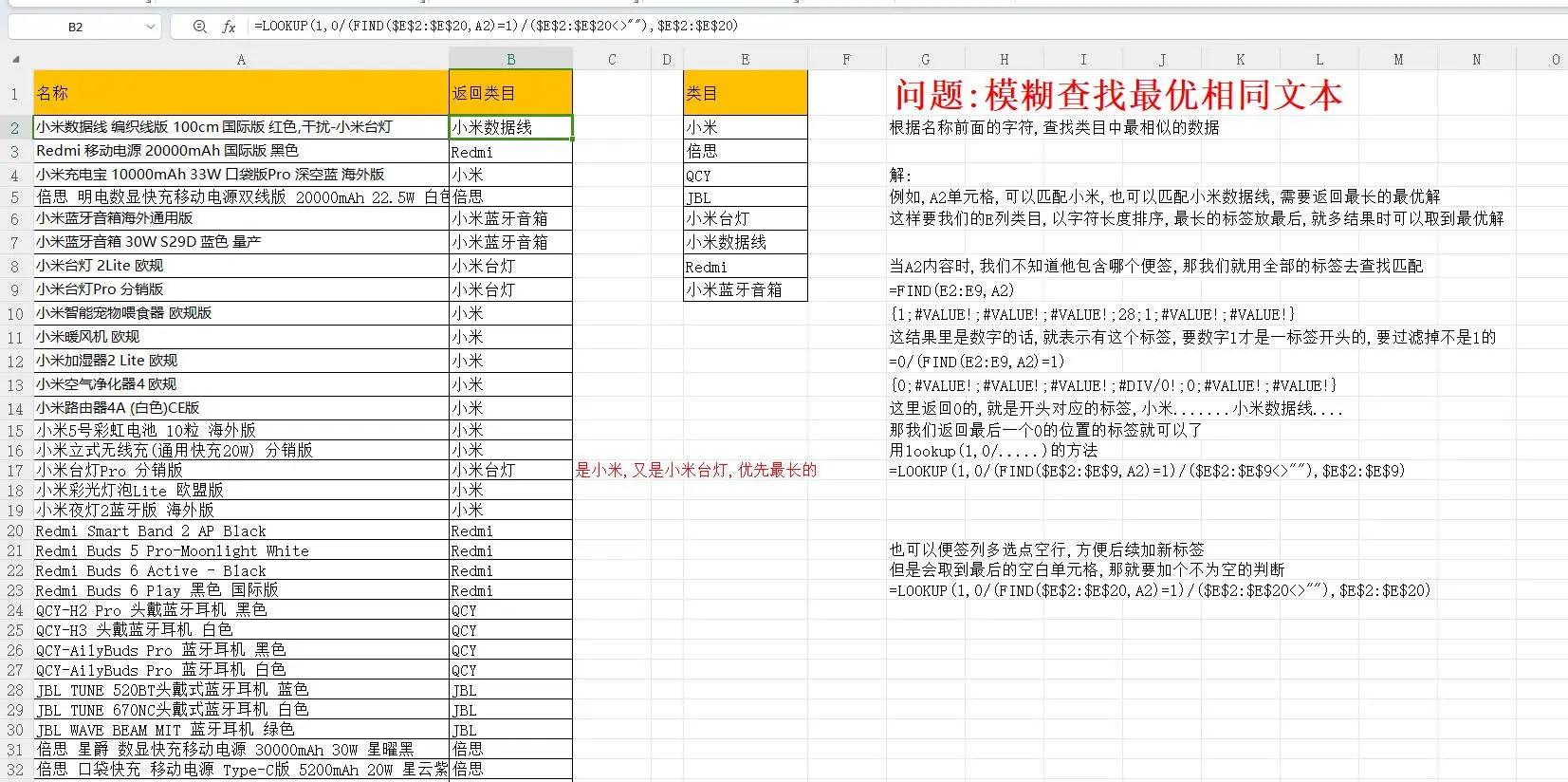The height and width of the screenshot is (782, 1568).
Task: Click the text 用lookup(1,0/.....)的方法
Action: point(993,451)
